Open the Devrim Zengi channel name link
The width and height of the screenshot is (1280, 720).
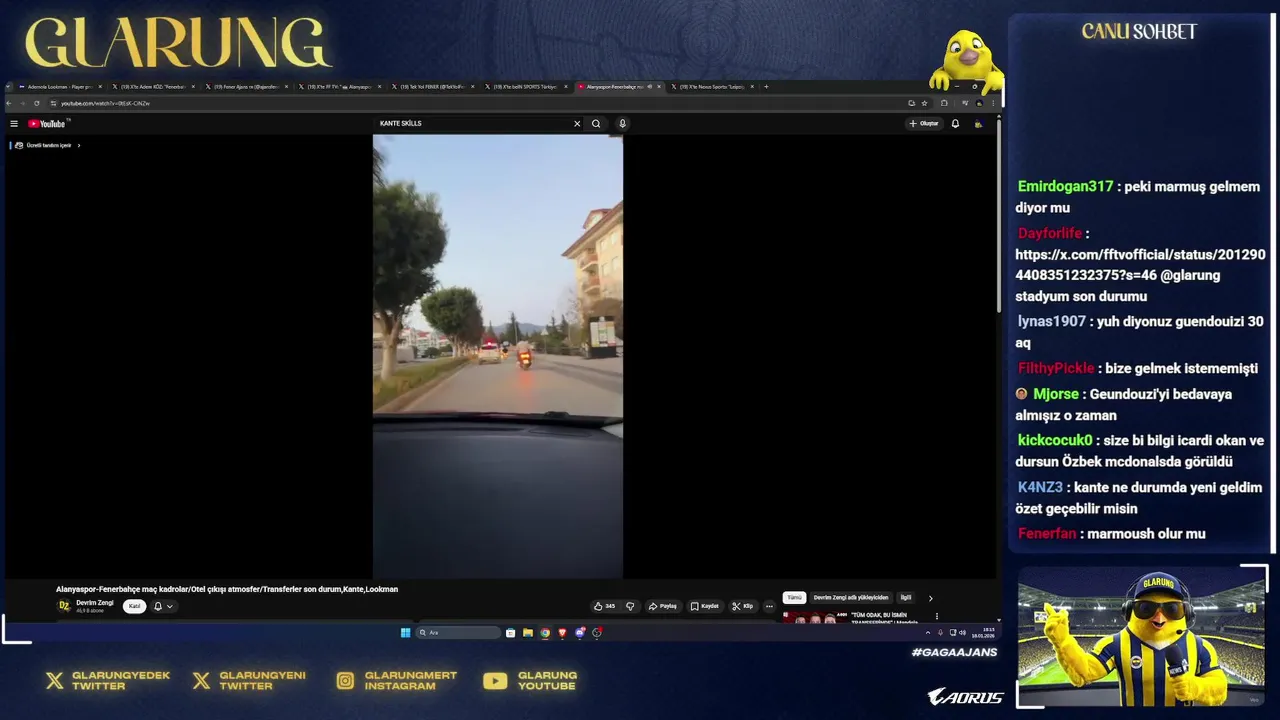95,603
